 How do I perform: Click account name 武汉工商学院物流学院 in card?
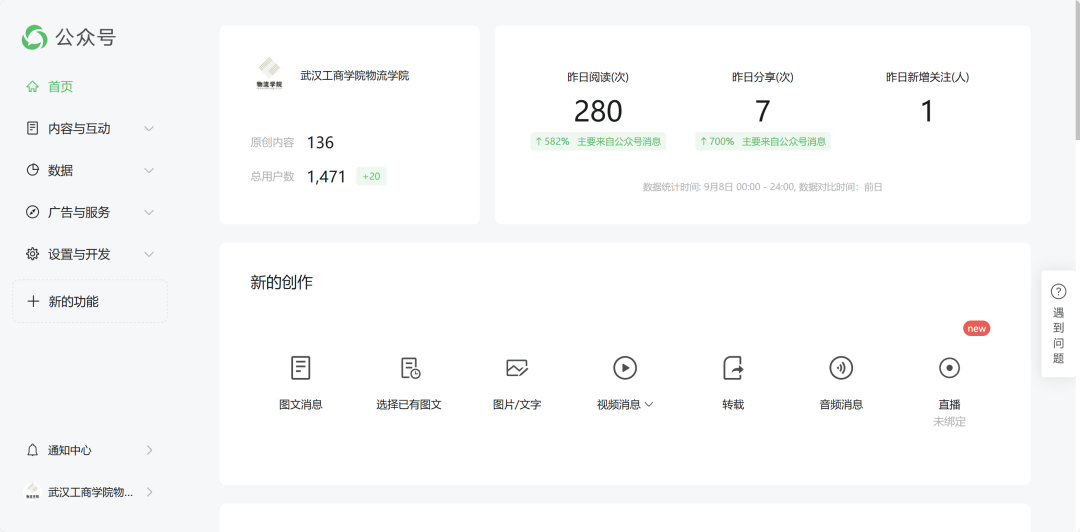pyautogui.click(x=355, y=75)
